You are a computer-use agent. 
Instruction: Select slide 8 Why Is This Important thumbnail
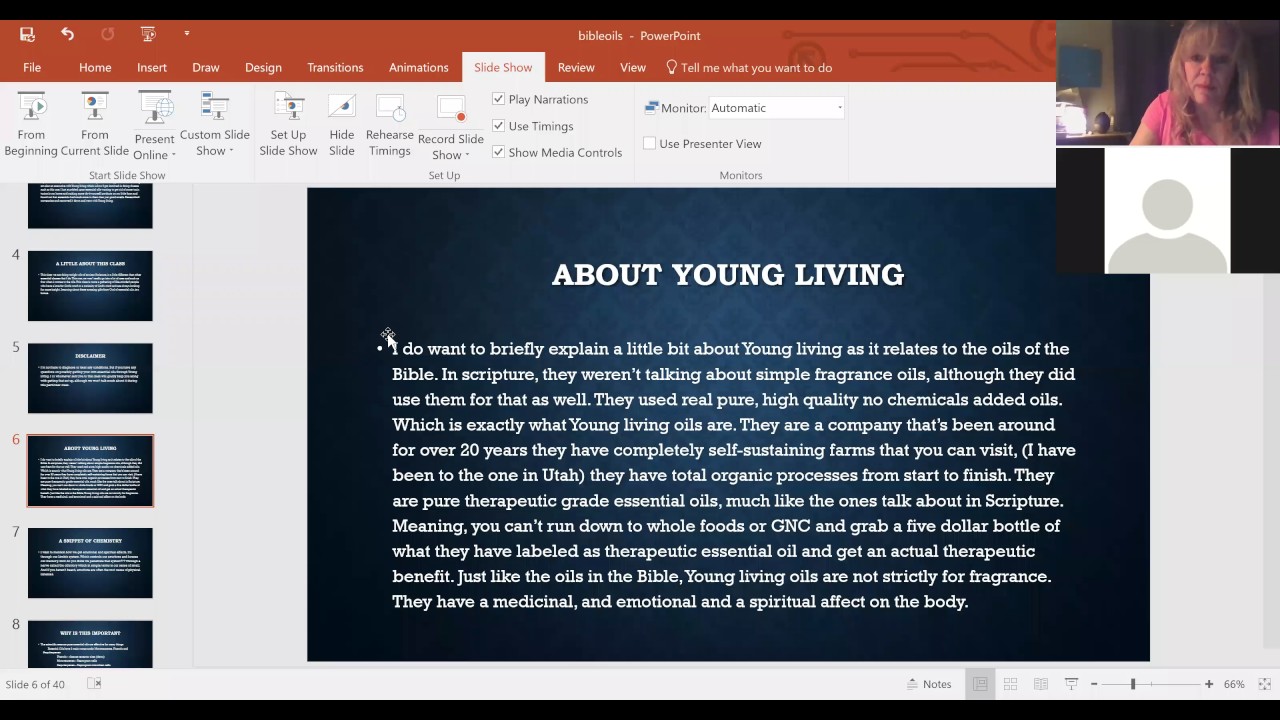click(x=90, y=644)
